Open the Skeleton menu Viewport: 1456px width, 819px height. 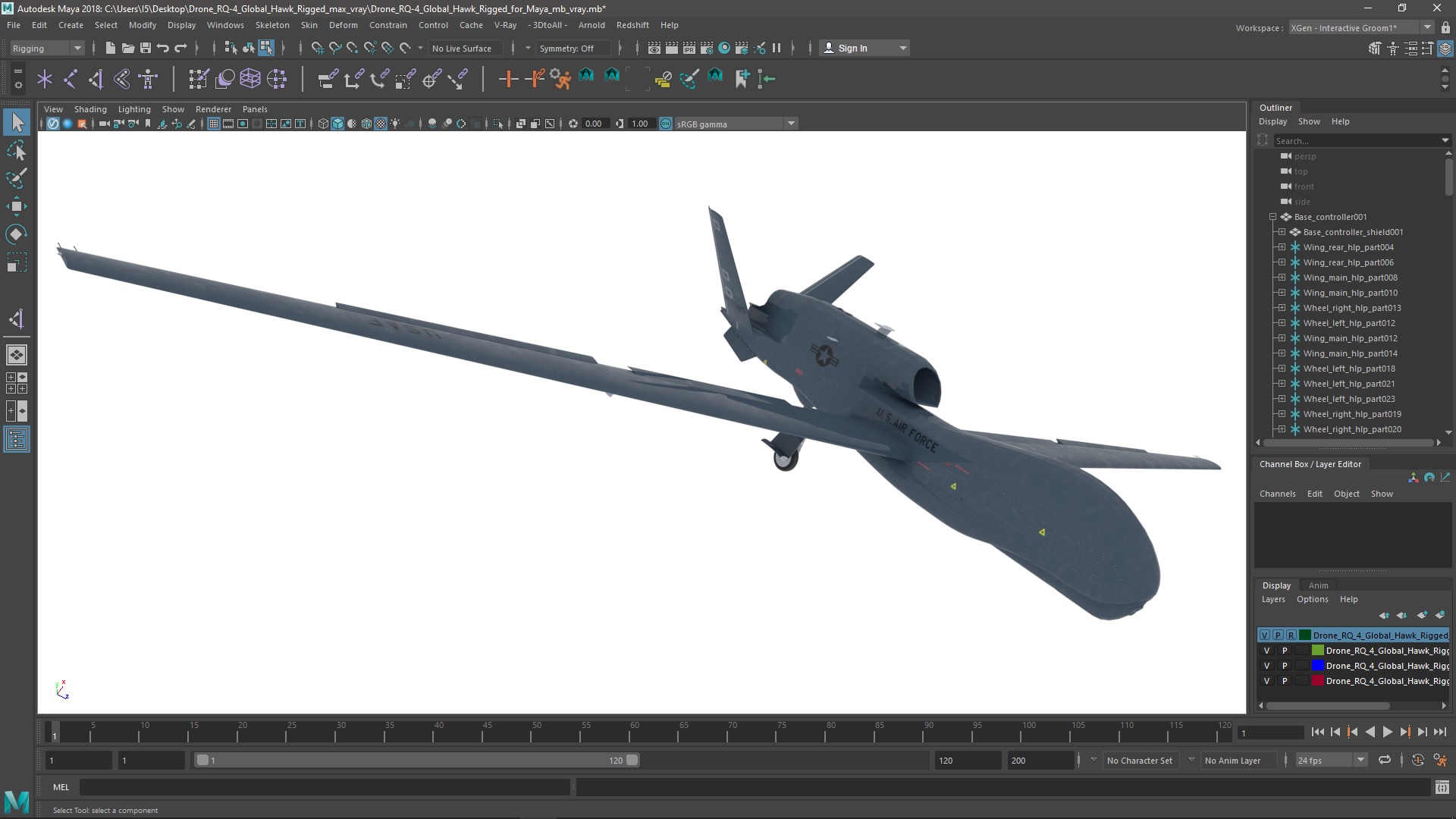(272, 25)
